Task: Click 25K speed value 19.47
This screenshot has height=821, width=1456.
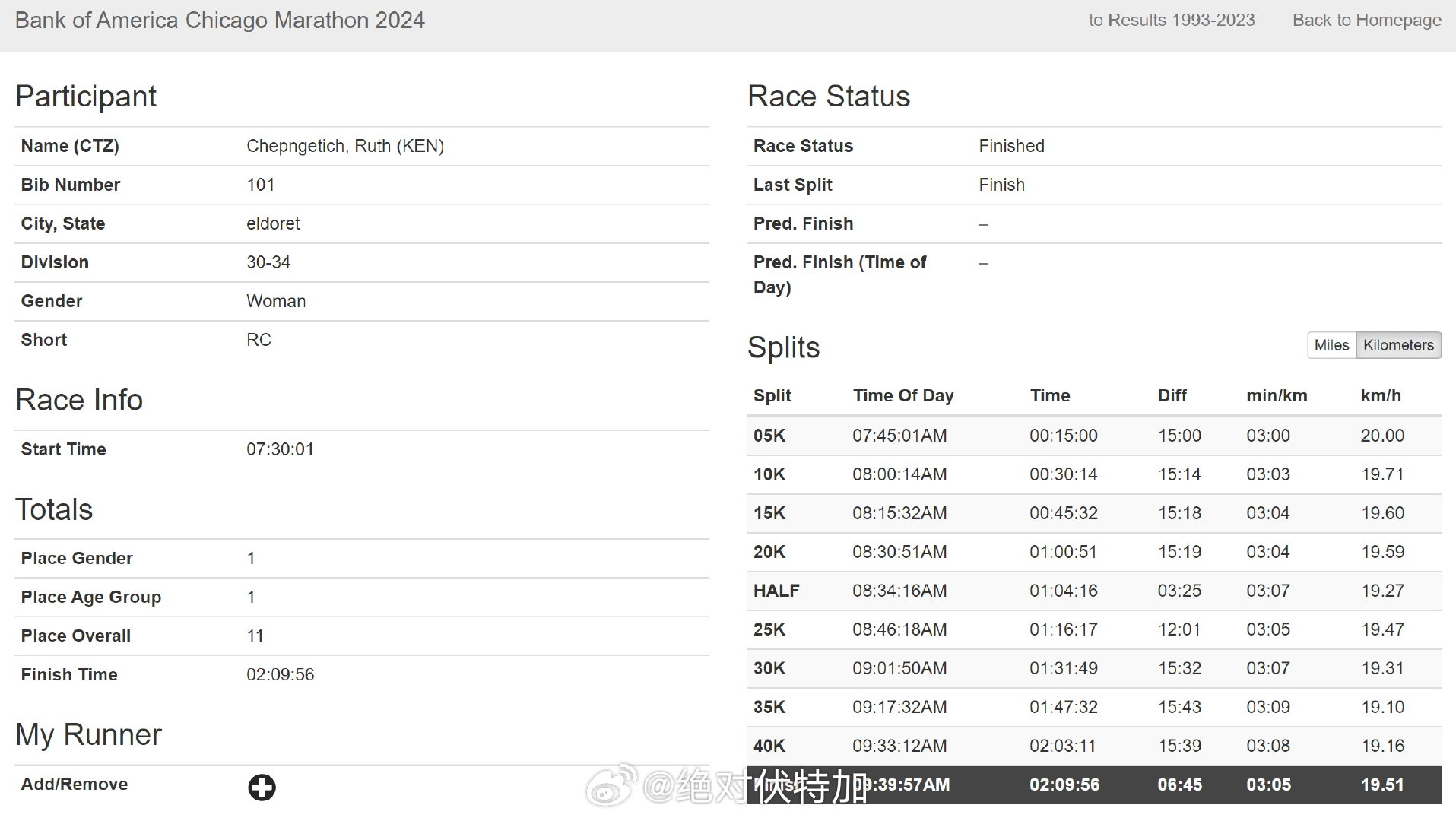Action: [x=1382, y=629]
